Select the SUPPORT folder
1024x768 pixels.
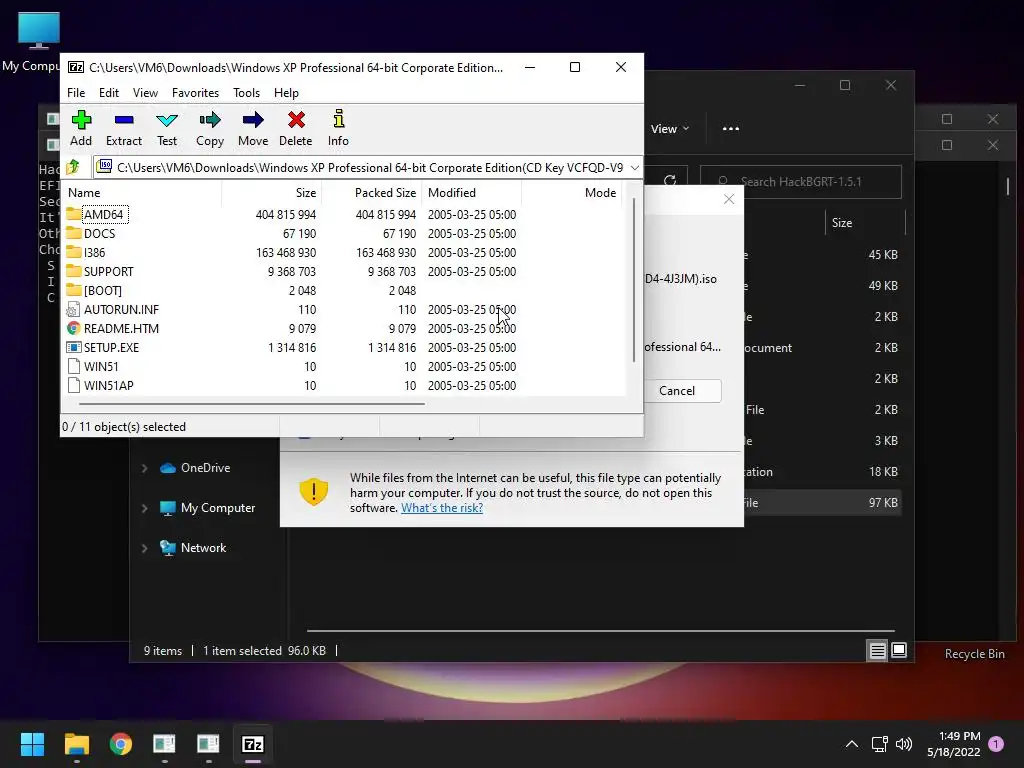tap(100, 271)
